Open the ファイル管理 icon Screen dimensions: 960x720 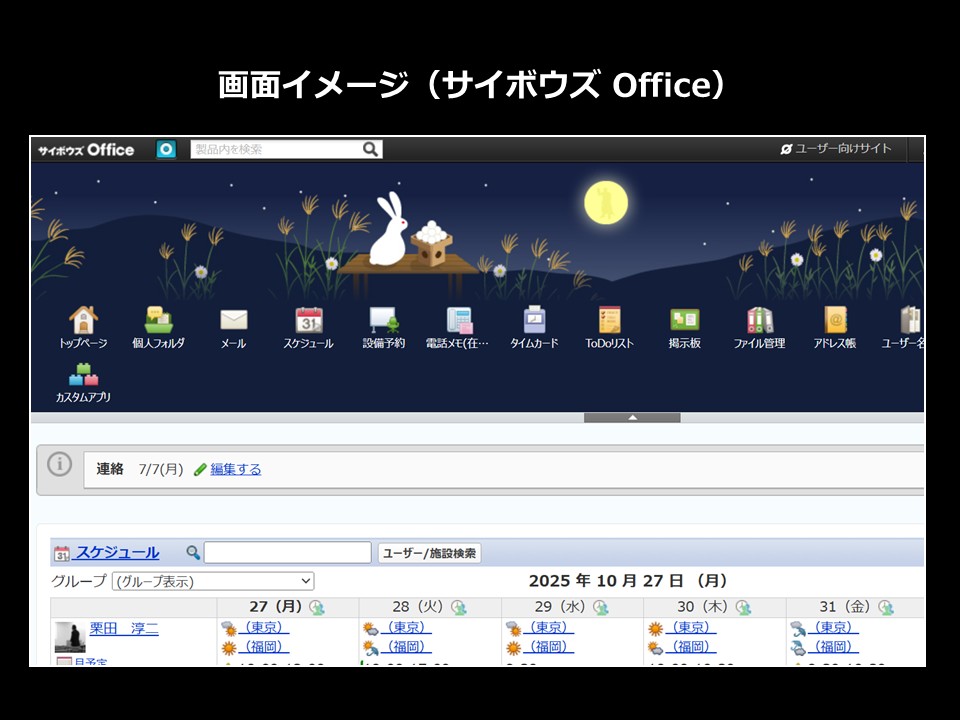[760, 321]
